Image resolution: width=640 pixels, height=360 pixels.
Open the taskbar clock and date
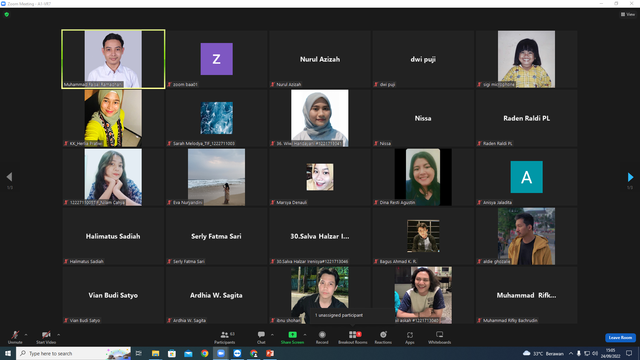point(611,353)
